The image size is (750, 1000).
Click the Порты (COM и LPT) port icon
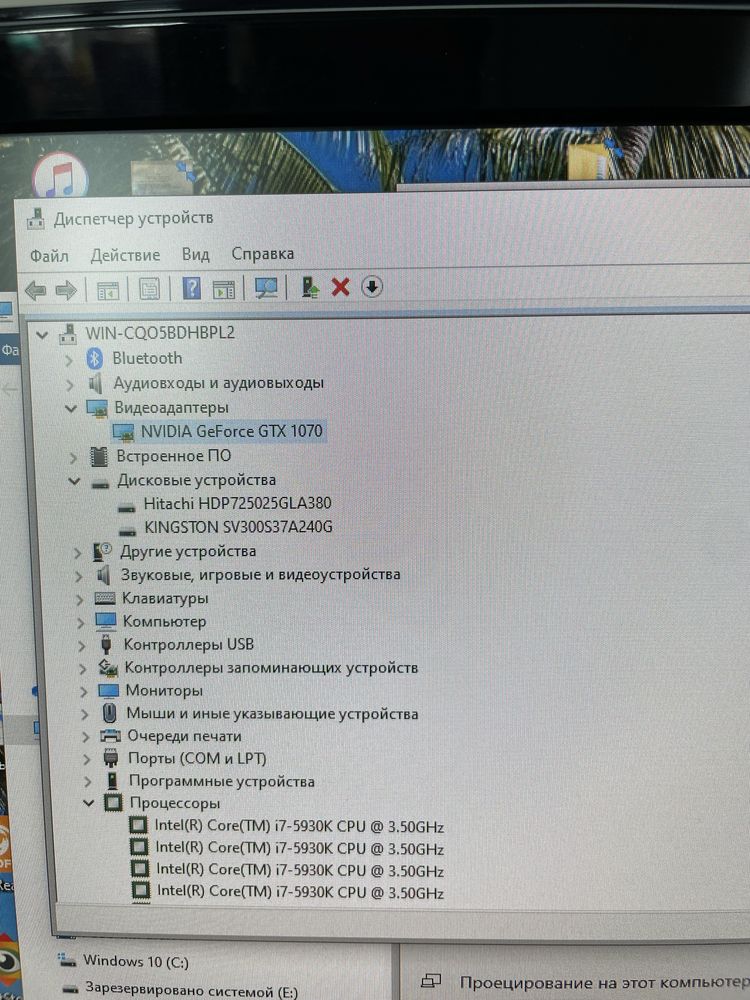tap(111, 758)
